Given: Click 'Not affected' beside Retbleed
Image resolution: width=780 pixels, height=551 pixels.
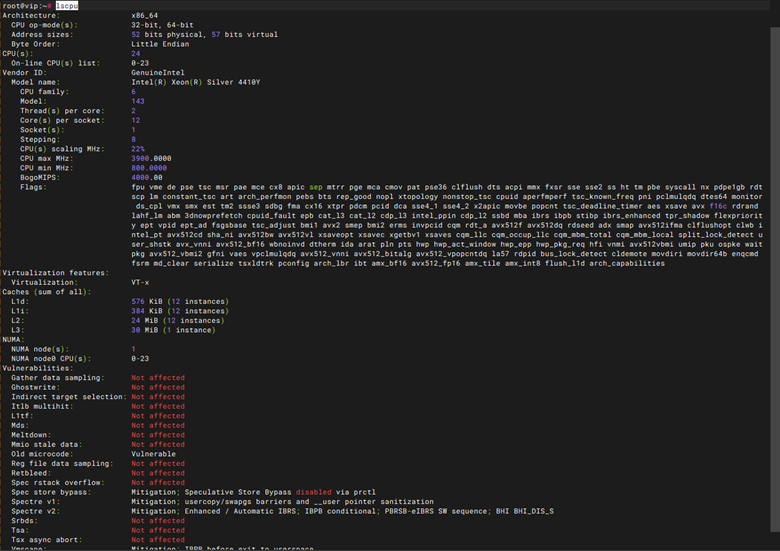Looking at the screenshot, I should (158, 473).
